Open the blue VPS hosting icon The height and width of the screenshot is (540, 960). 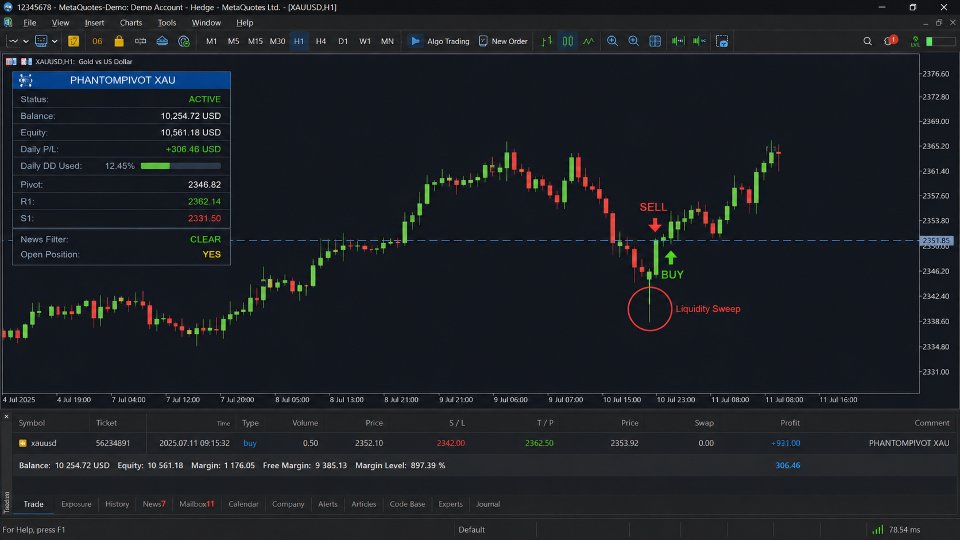point(162,41)
